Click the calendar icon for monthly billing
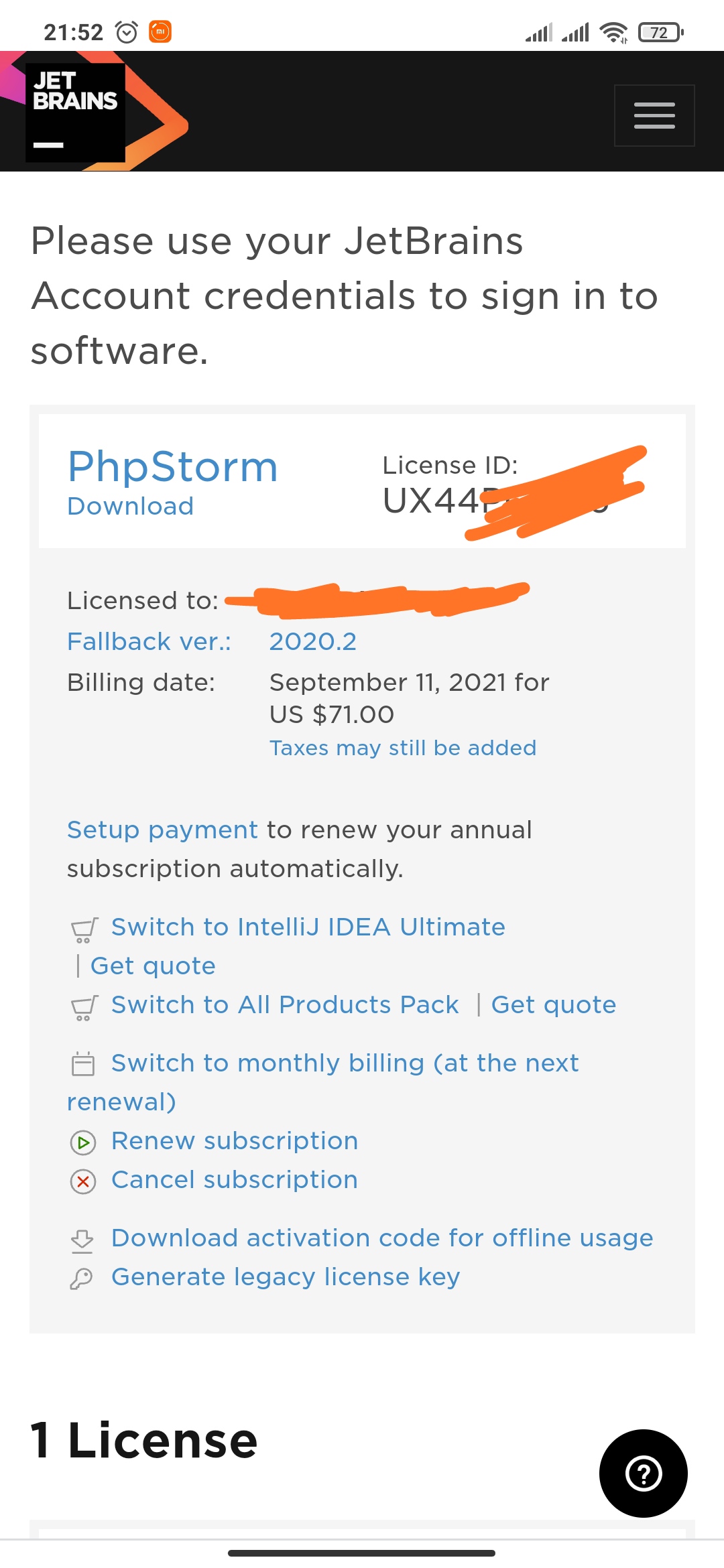 point(83,1063)
